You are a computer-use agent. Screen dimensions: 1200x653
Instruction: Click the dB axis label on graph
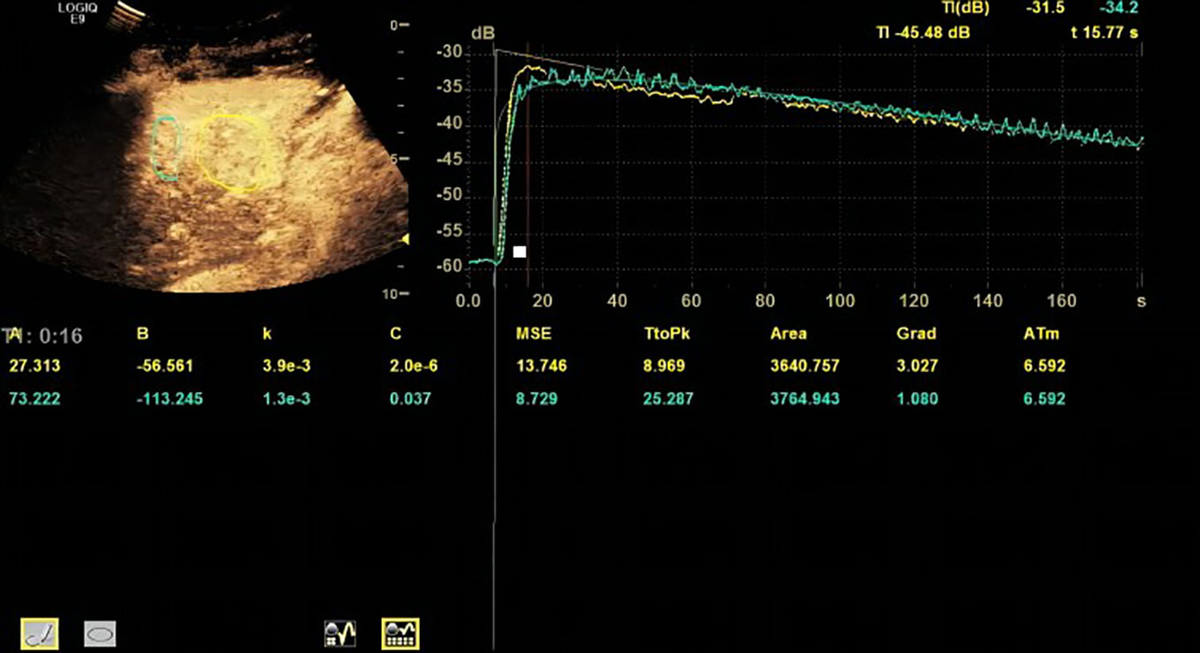pos(483,32)
